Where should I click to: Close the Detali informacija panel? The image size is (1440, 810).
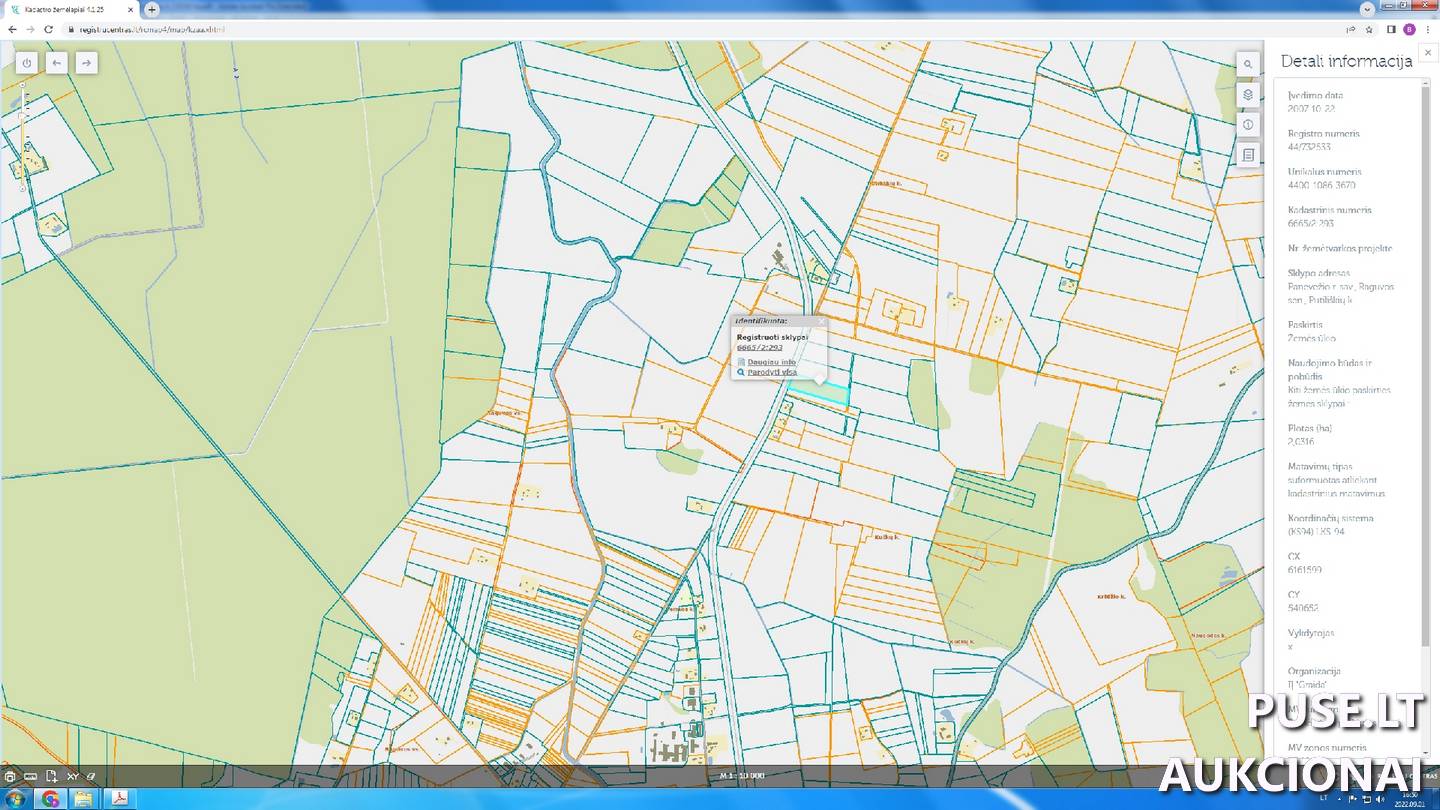(x=1428, y=52)
